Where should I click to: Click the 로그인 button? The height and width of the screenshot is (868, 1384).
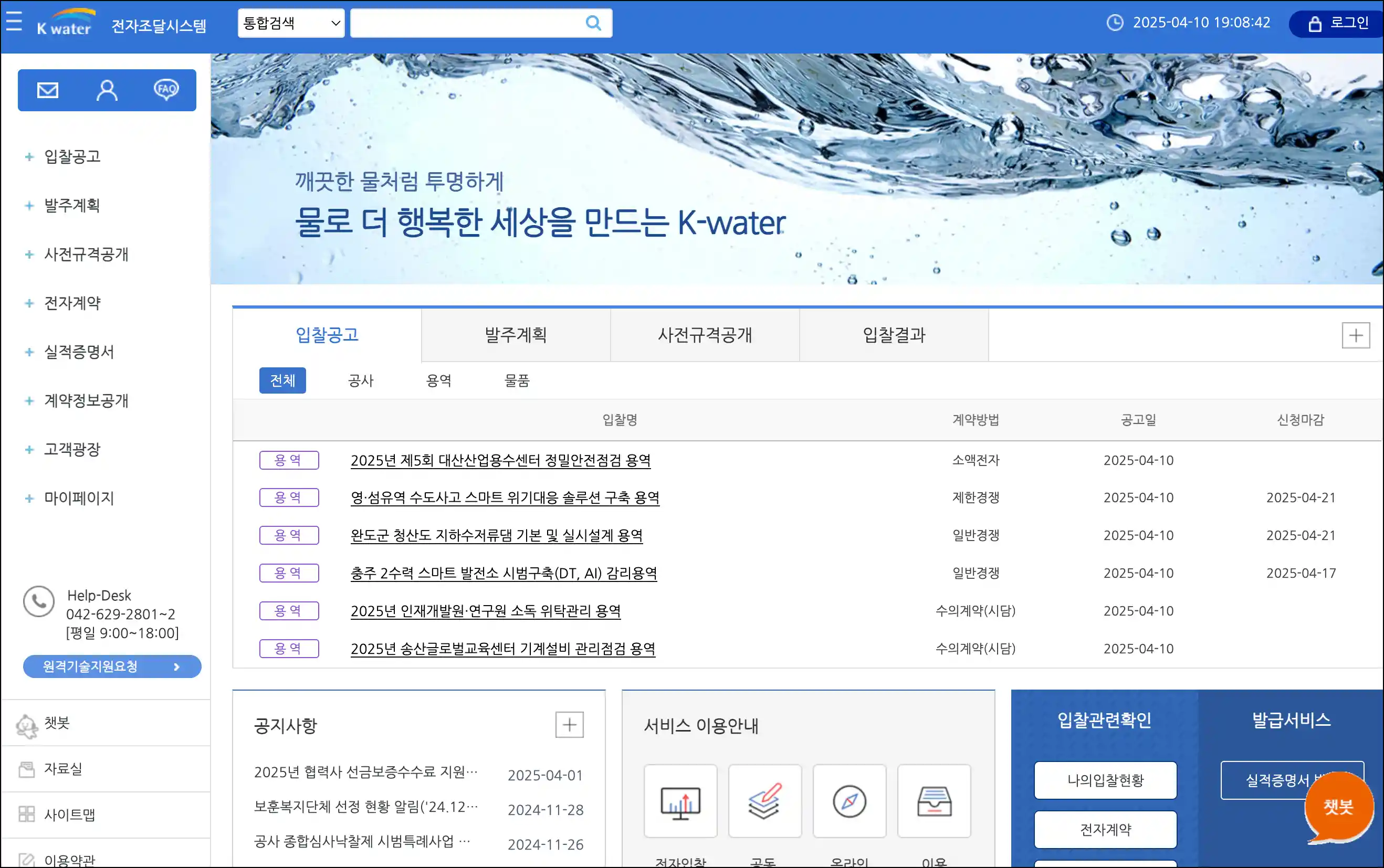click(1337, 23)
